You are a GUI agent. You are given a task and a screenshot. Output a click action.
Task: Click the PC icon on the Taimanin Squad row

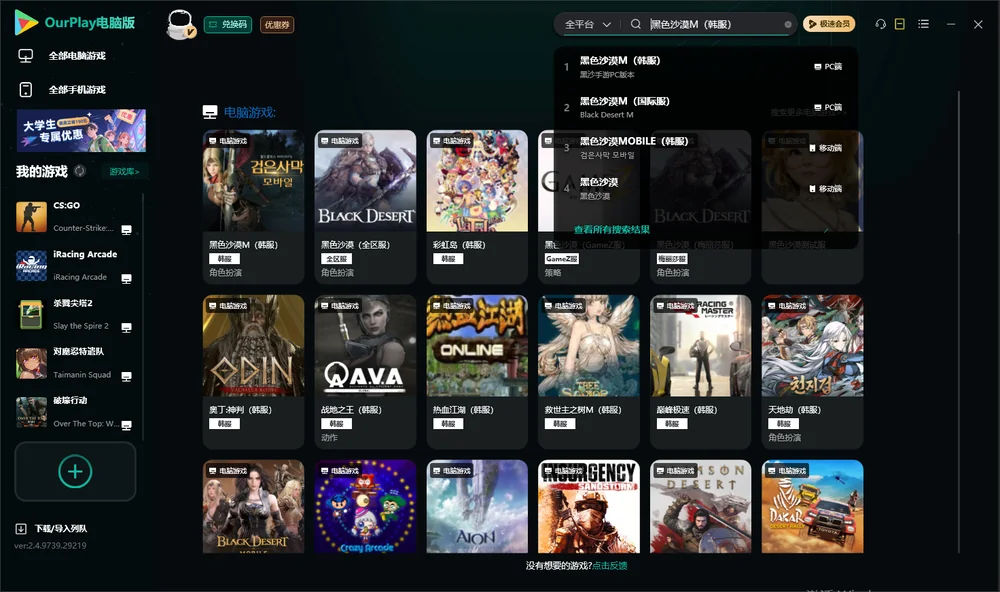126,376
